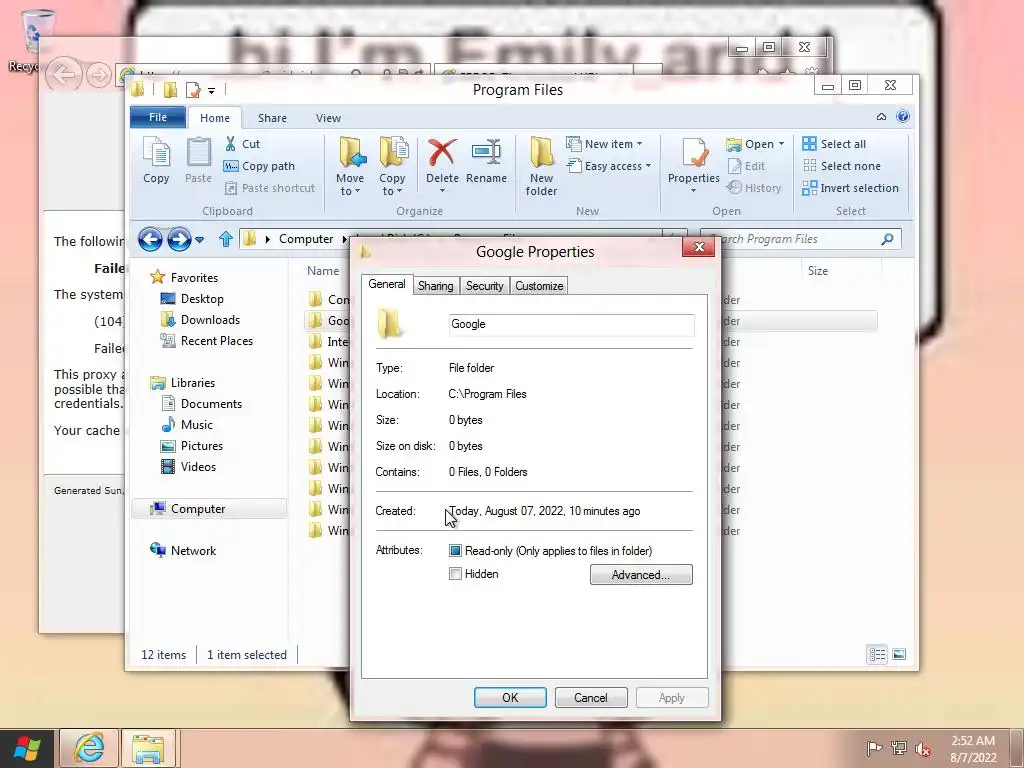Go up one folder level
Viewport: 1024px width, 768px height.
click(x=225, y=239)
